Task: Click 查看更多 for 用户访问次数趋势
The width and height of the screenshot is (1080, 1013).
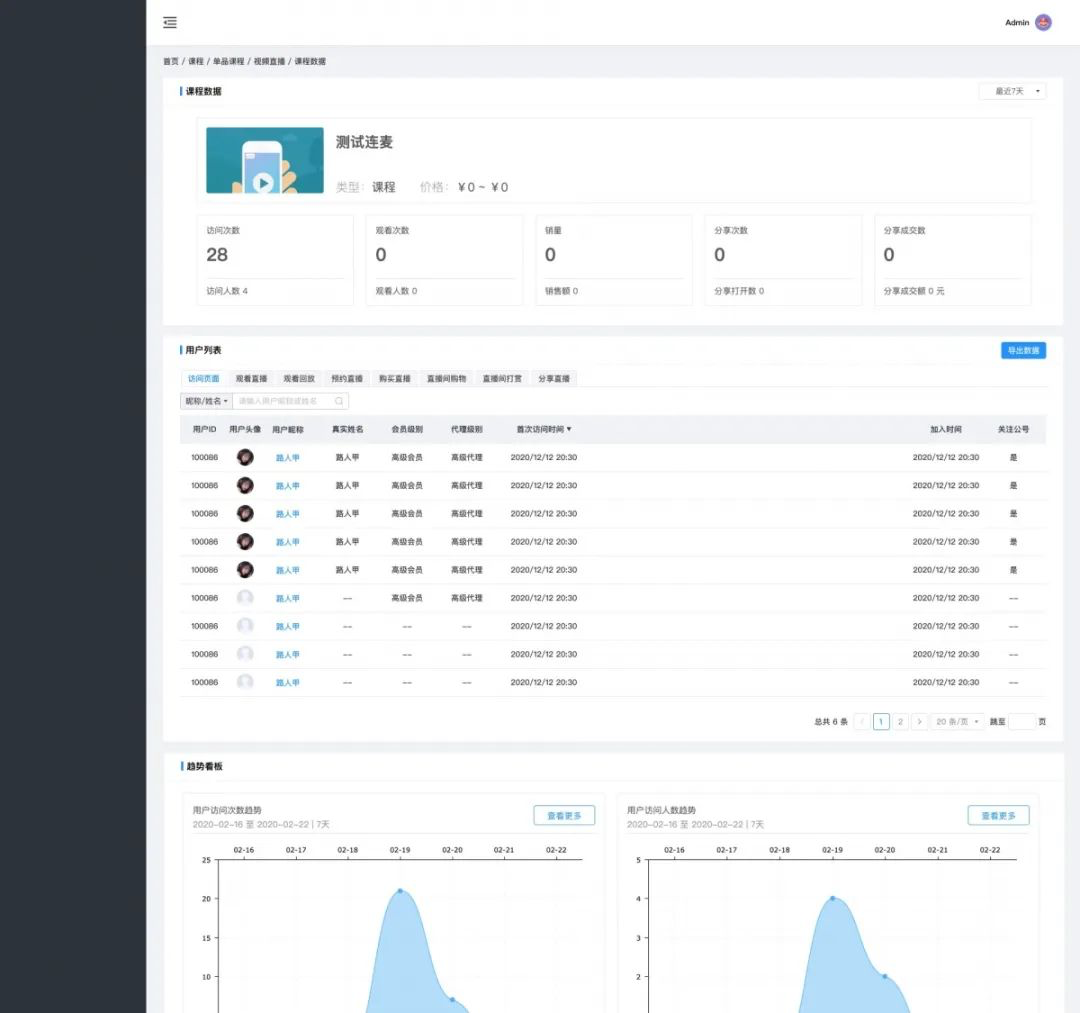Action: 564,815
